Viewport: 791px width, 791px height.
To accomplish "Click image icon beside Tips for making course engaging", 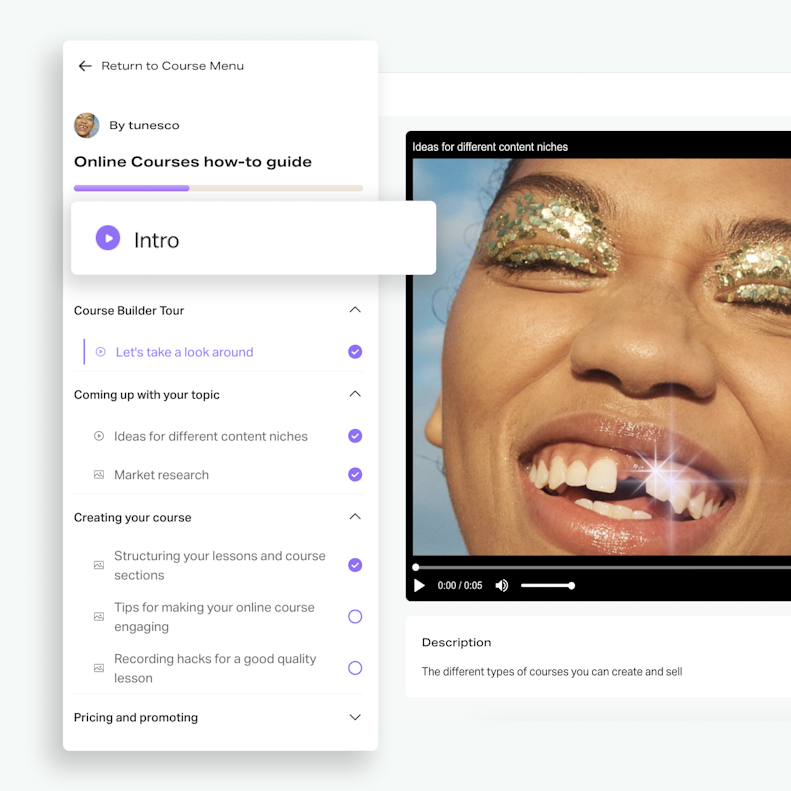I will [99, 616].
